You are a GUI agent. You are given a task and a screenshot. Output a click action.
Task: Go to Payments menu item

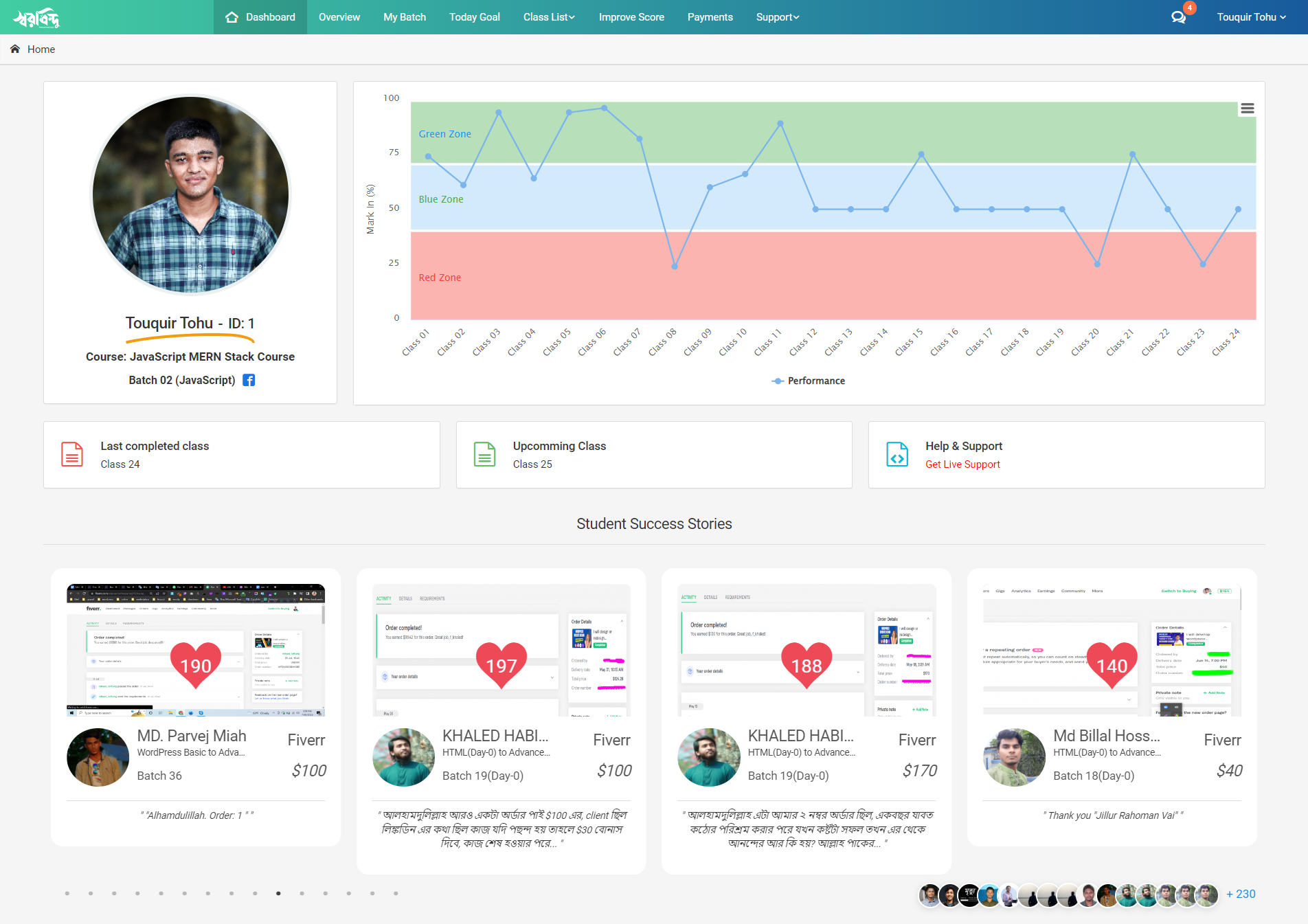point(710,17)
